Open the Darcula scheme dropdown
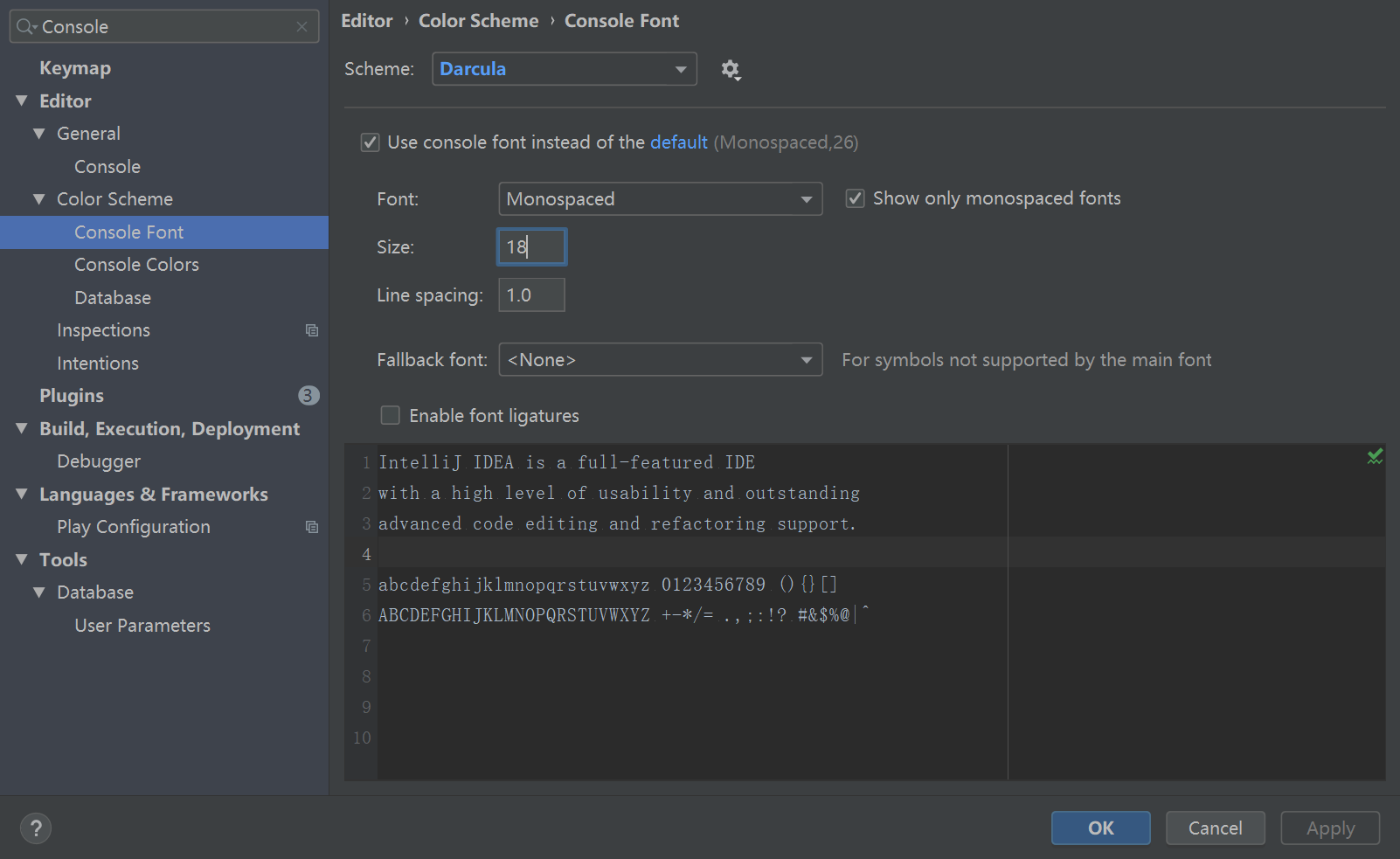Image resolution: width=1400 pixels, height=859 pixels. coord(564,69)
